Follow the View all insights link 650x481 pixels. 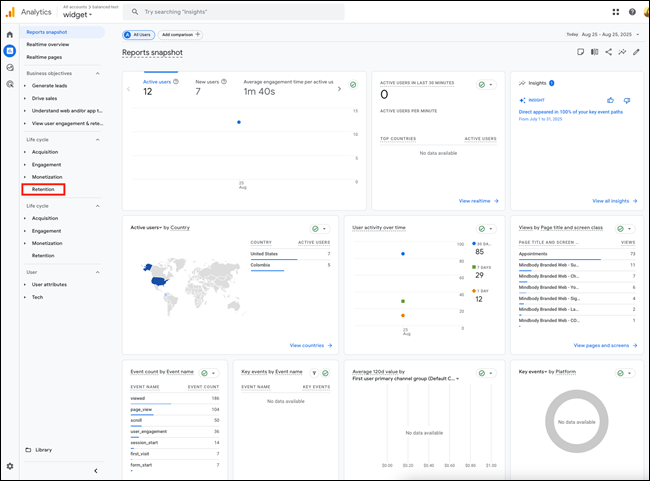coord(614,201)
